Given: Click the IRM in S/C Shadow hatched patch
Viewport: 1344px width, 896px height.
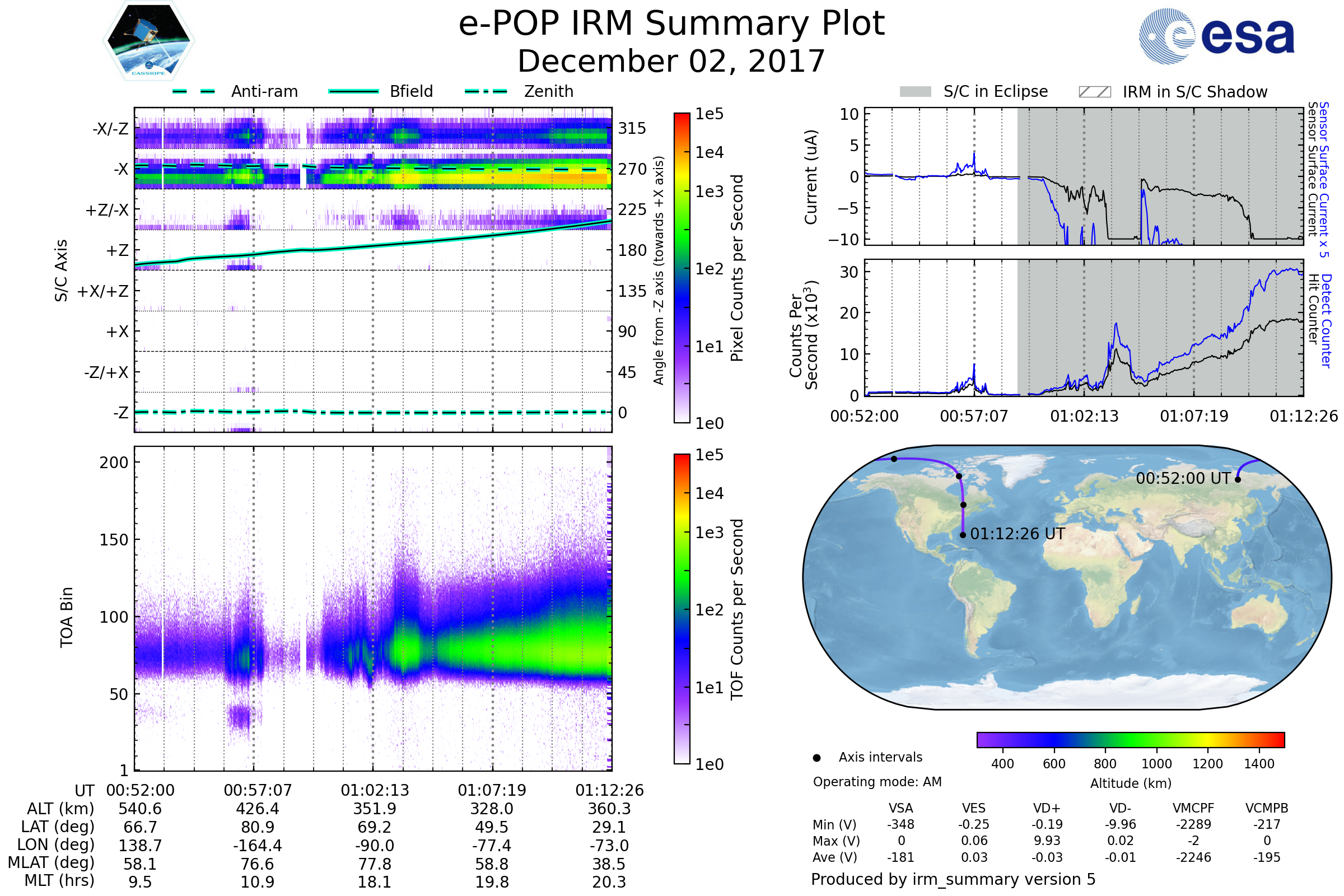Looking at the screenshot, I should pyautogui.click(x=1095, y=92).
